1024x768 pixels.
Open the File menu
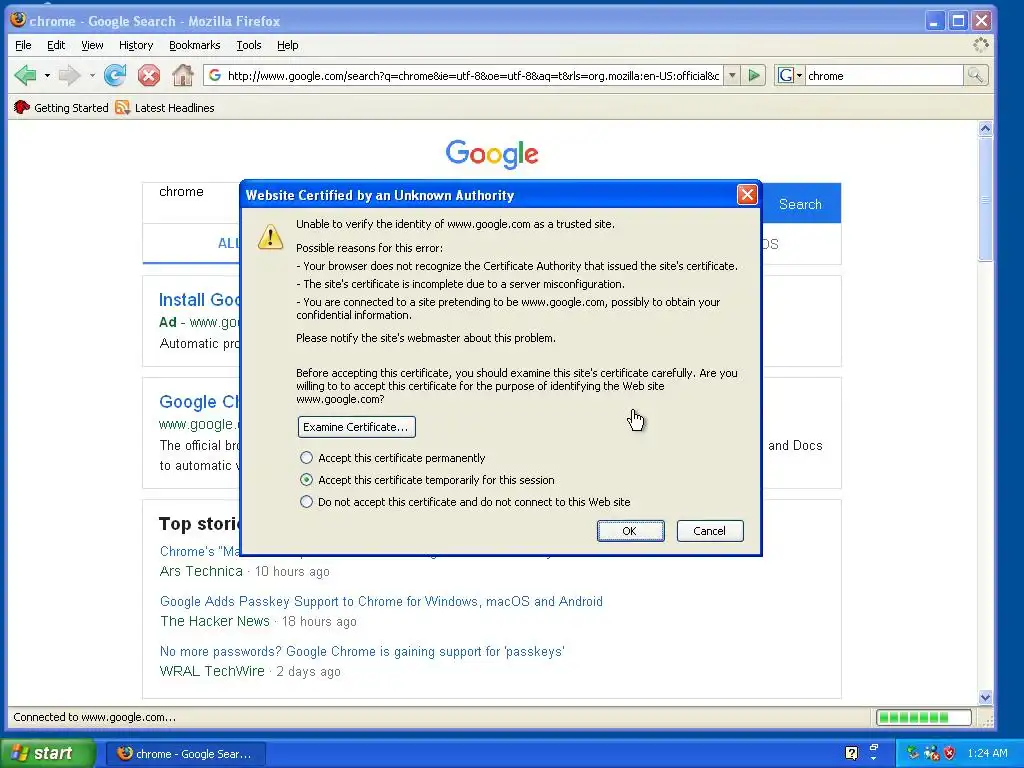click(23, 45)
